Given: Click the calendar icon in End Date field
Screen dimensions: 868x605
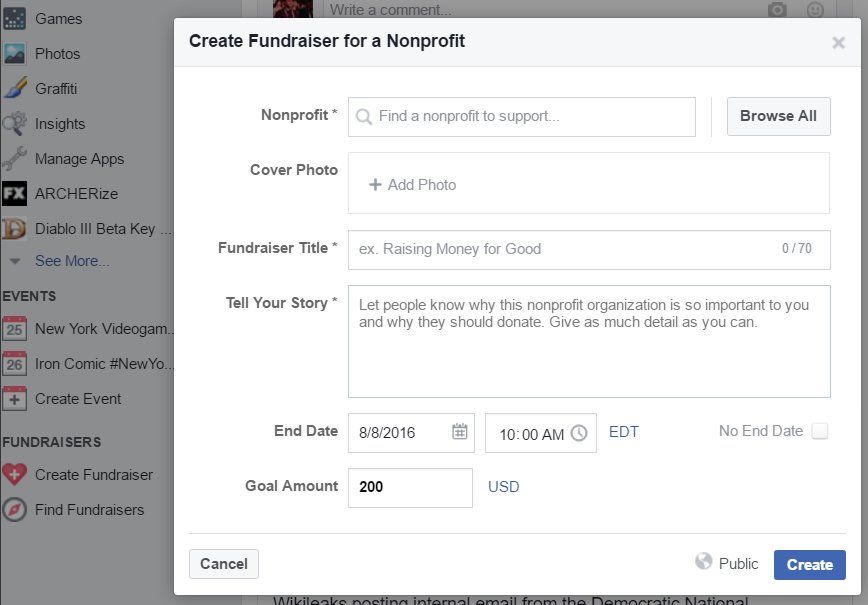Looking at the screenshot, I should tap(459, 431).
